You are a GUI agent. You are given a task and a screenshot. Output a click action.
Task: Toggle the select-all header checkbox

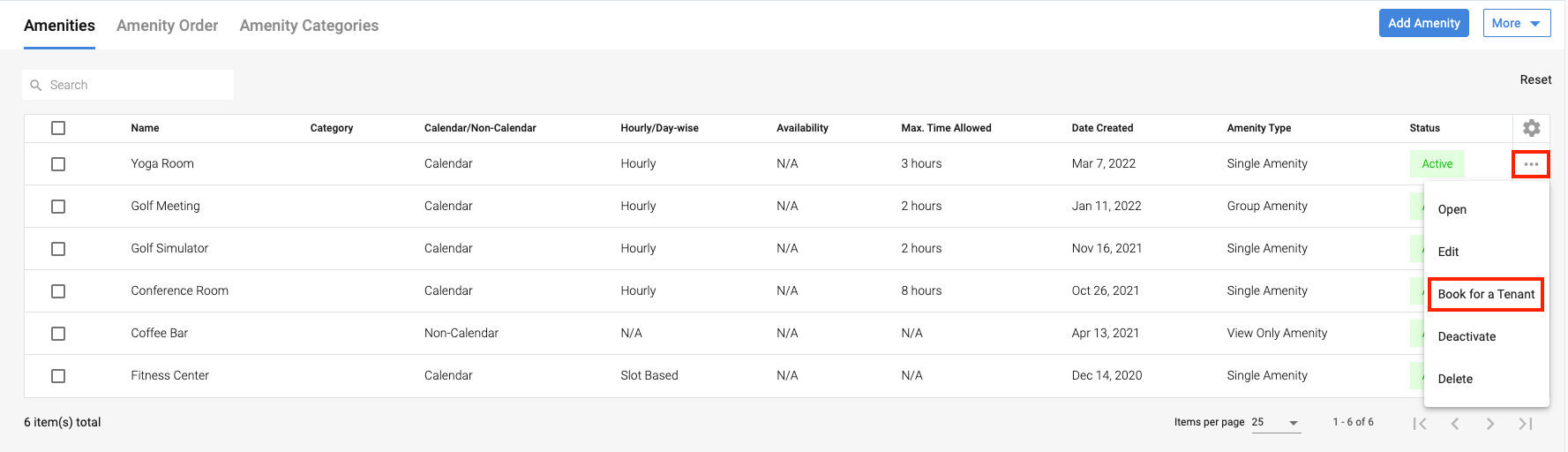(58, 128)
